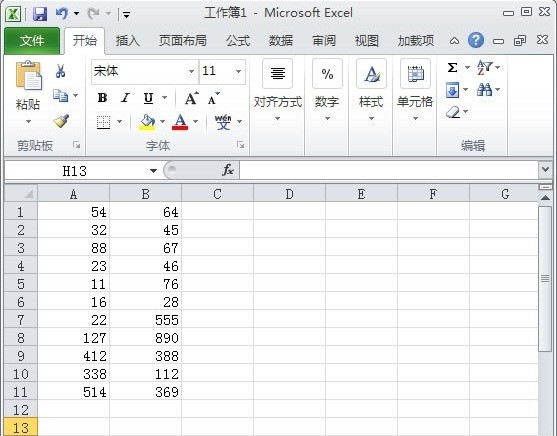
Task: Switch to the 页面布局 Page Layout tab
Action: pyautogui.click(x=183, y=41)
